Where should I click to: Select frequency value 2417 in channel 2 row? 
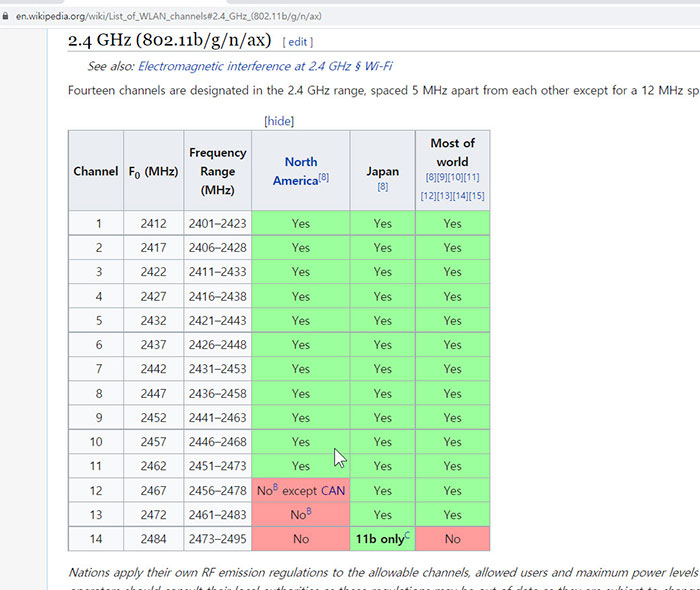pos(153,247)
